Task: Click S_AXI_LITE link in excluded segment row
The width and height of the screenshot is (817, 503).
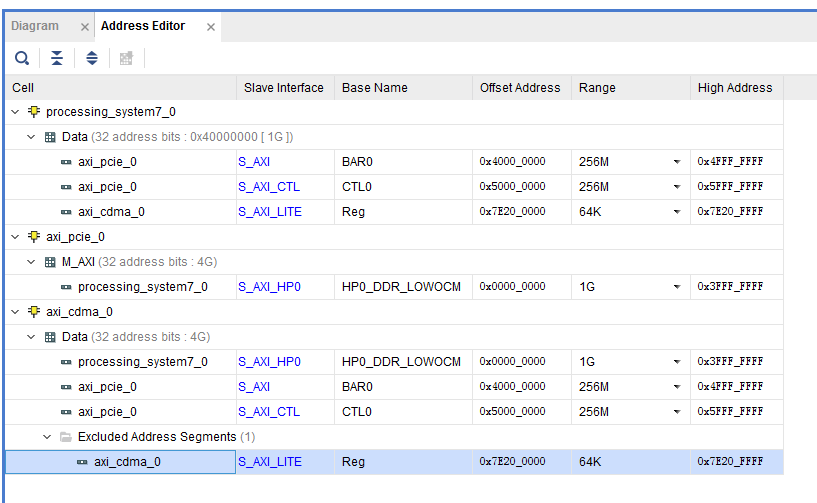Action: coord(270,462)
